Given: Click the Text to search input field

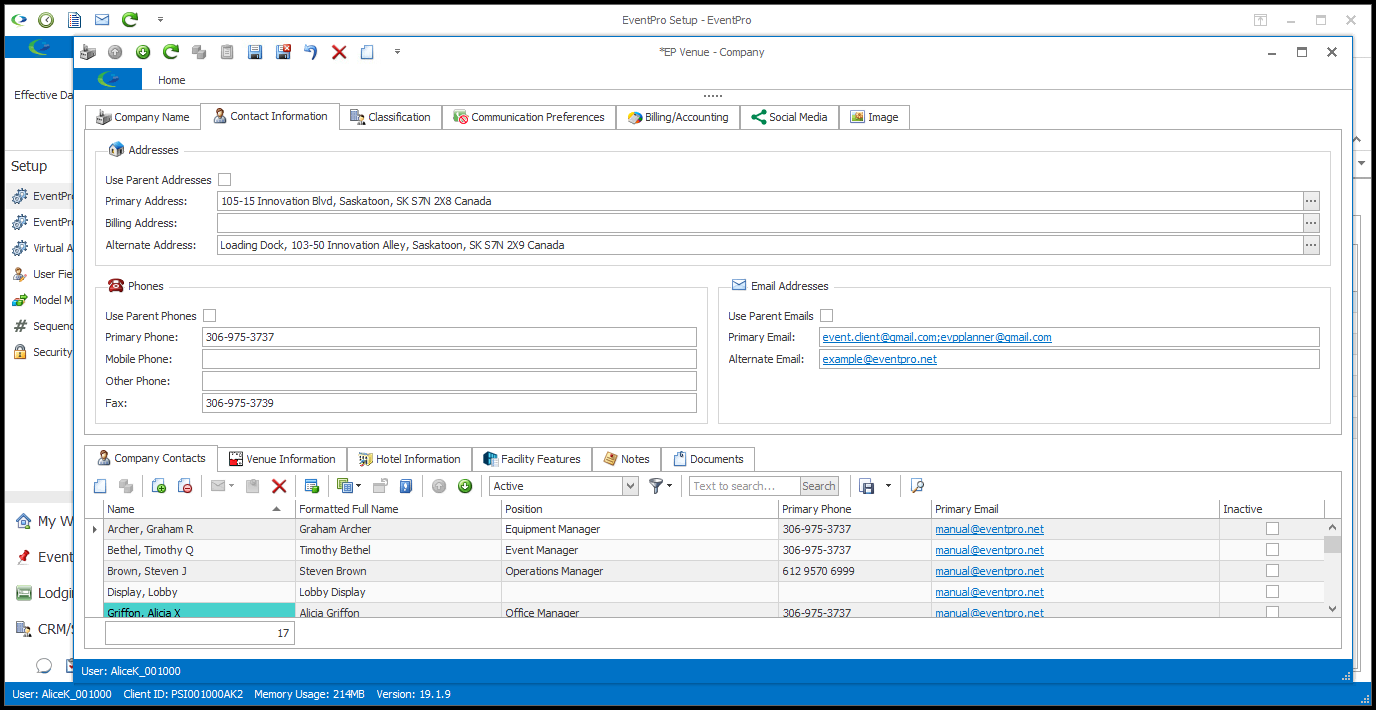Looking at the screenshot, I should (745, 486).
